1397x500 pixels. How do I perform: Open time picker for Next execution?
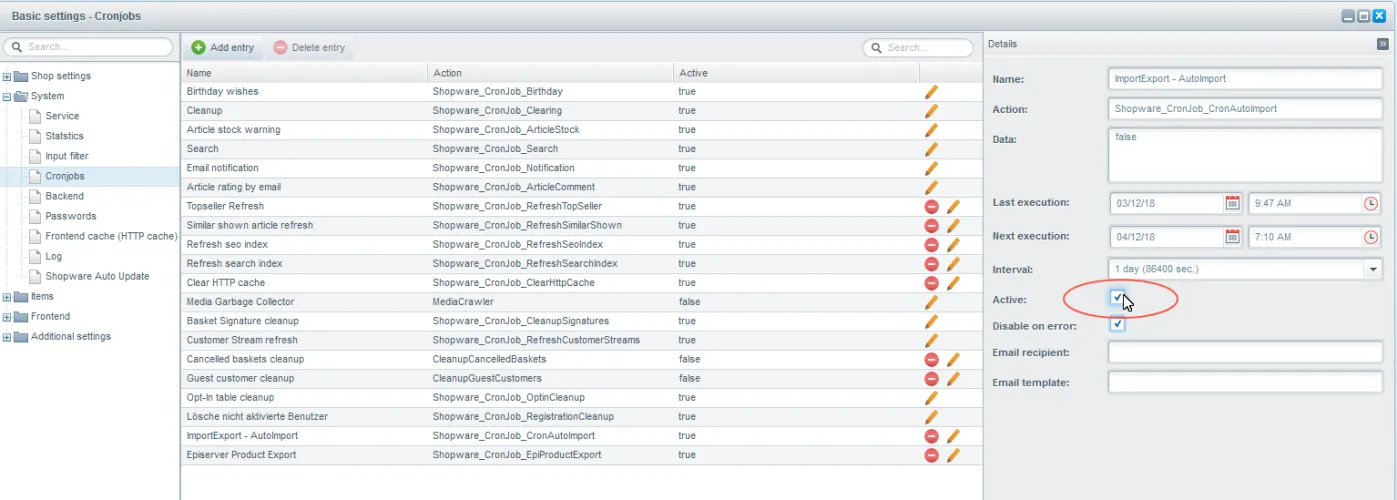(1371, 237)
